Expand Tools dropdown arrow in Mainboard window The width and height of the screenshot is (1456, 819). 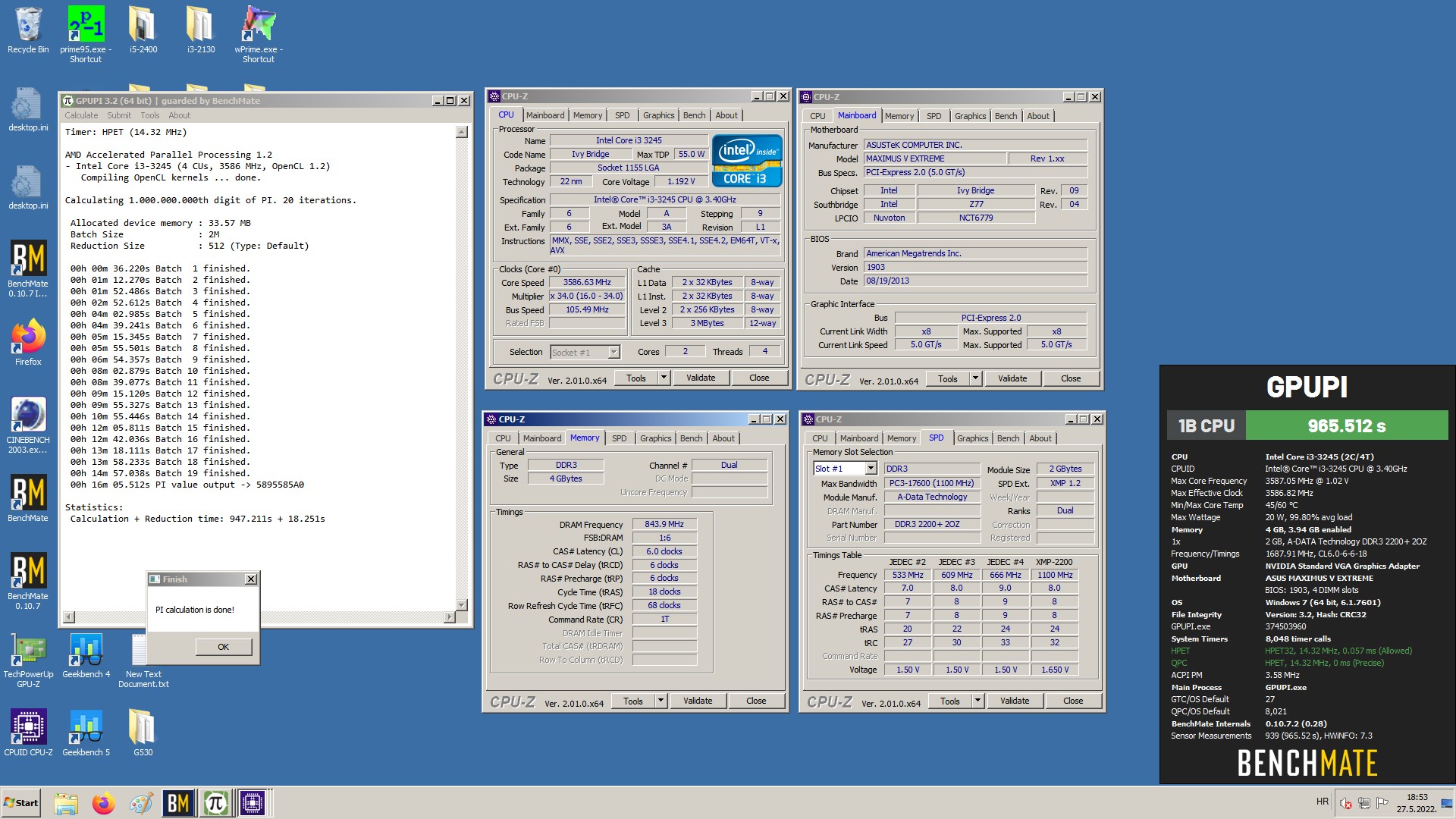[975, 378]
